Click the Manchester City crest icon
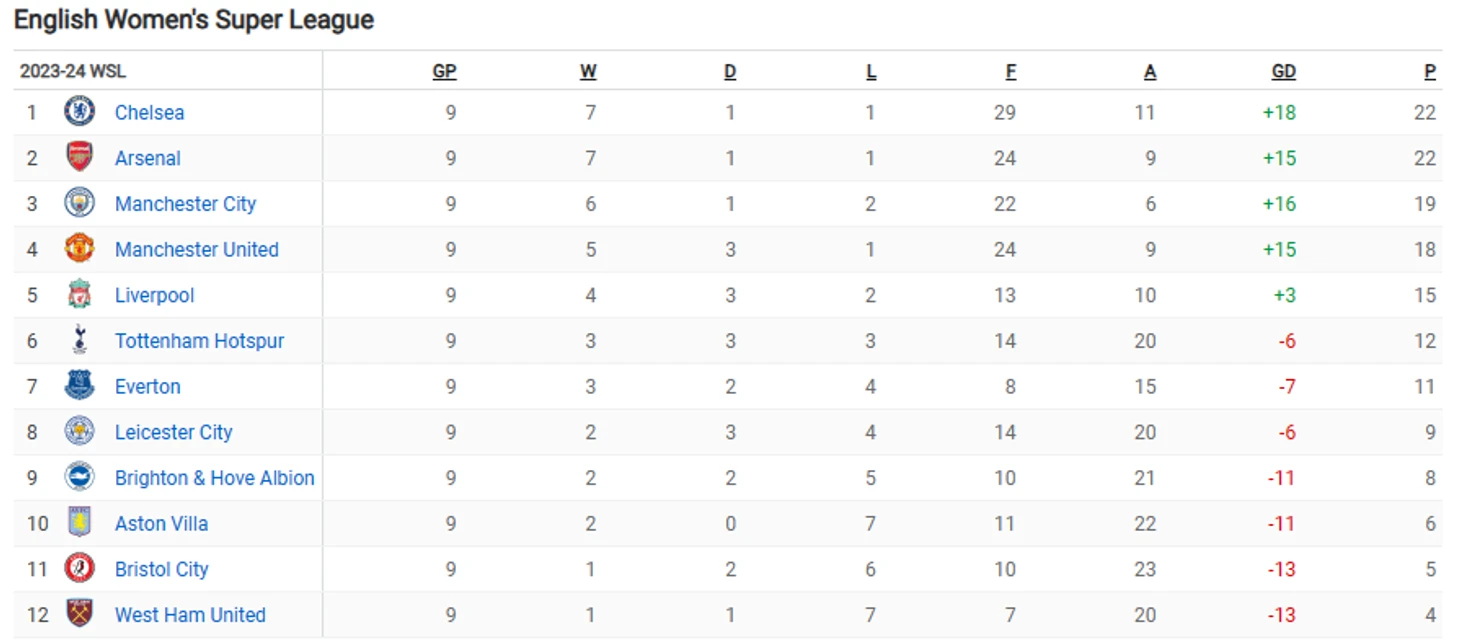This screenshot has width=1460, height=644. click(x=79, y=203)
